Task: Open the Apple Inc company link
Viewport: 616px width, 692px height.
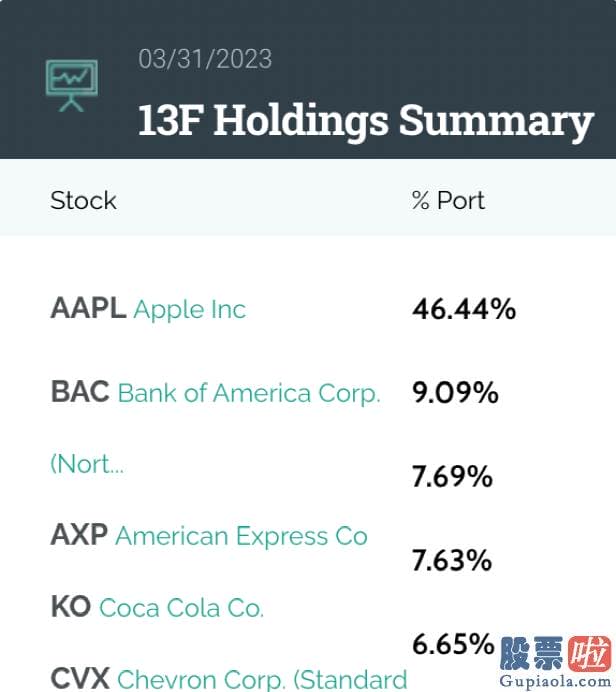Action: click(190, 309)
